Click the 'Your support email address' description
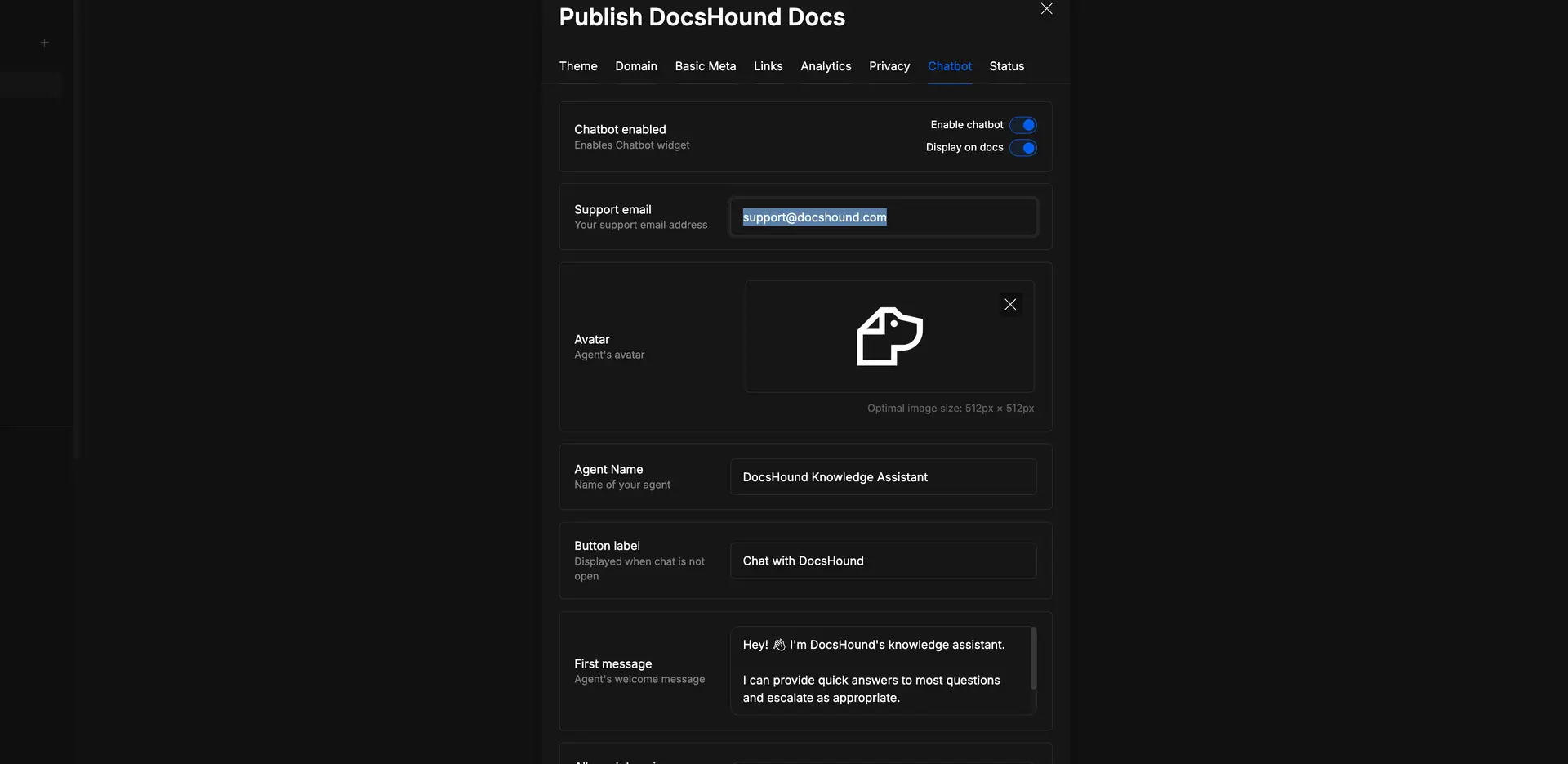 [x=641, y=225]
